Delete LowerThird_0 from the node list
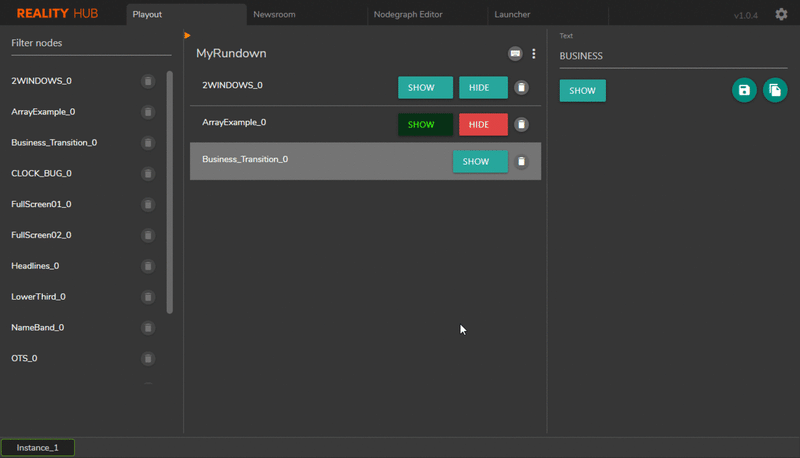800x458 pixels. tap(148, 297)
